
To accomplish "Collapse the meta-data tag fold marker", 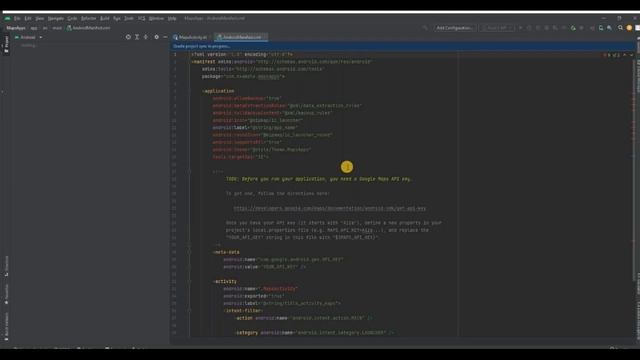I will pyautogui.click(x=189, y=252).
